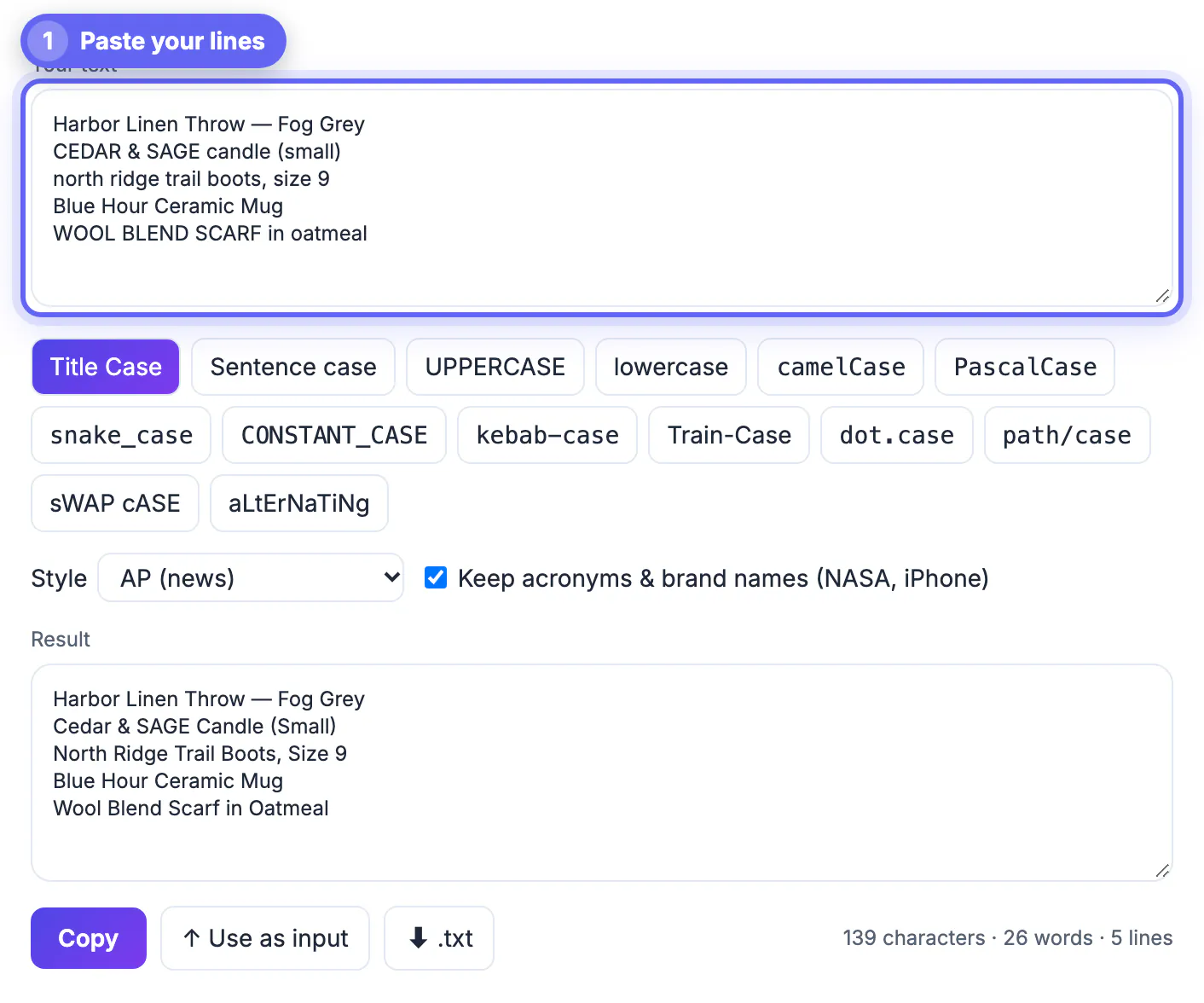Viewport: 1204px width, 1003px height.
Task: Click the Style label
Action: (x=59, y=578)
